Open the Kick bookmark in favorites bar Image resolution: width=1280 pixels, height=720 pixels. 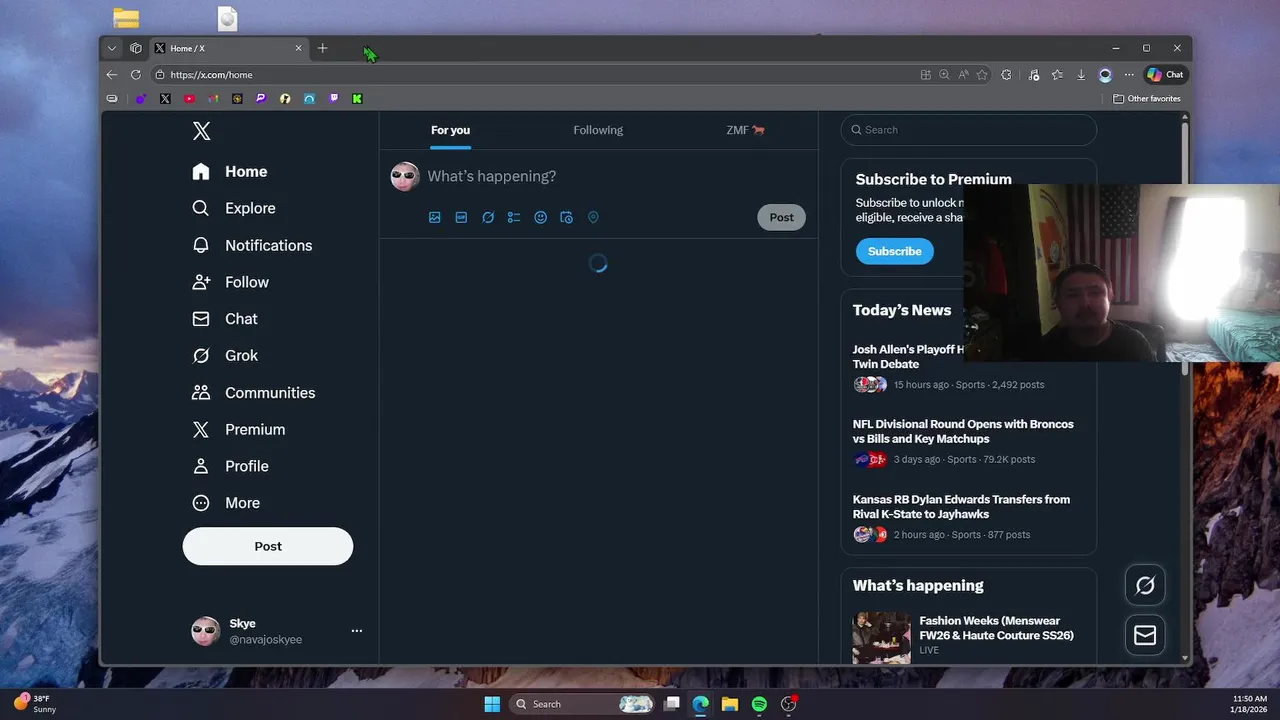pos(357,99)
